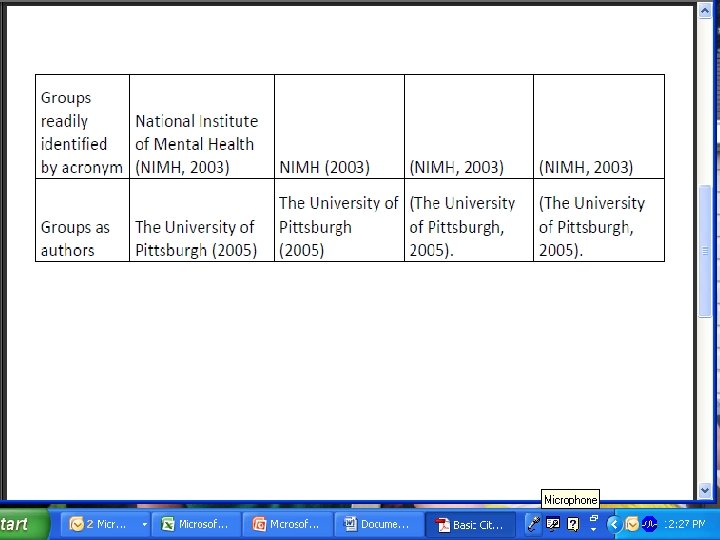Viewport: 720px width, 540px height.
Task: Click the taskbar clock showing 2:27 PM
Action: click(684, 524)
